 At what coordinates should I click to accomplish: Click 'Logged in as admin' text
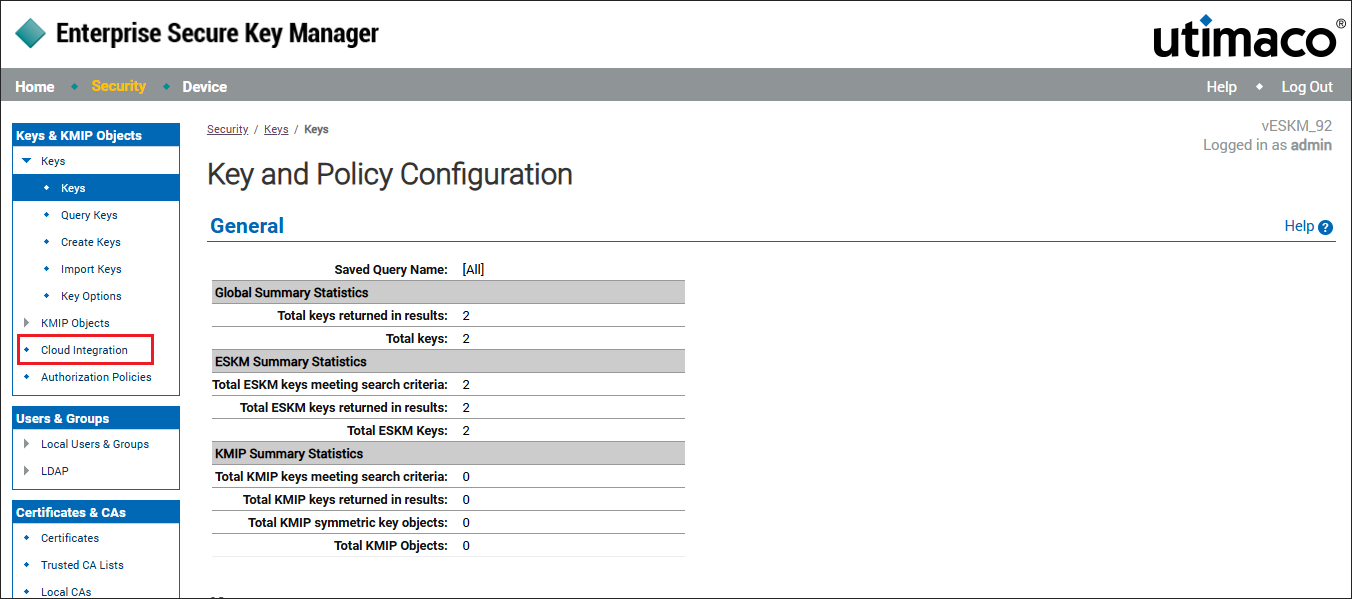1267,145
